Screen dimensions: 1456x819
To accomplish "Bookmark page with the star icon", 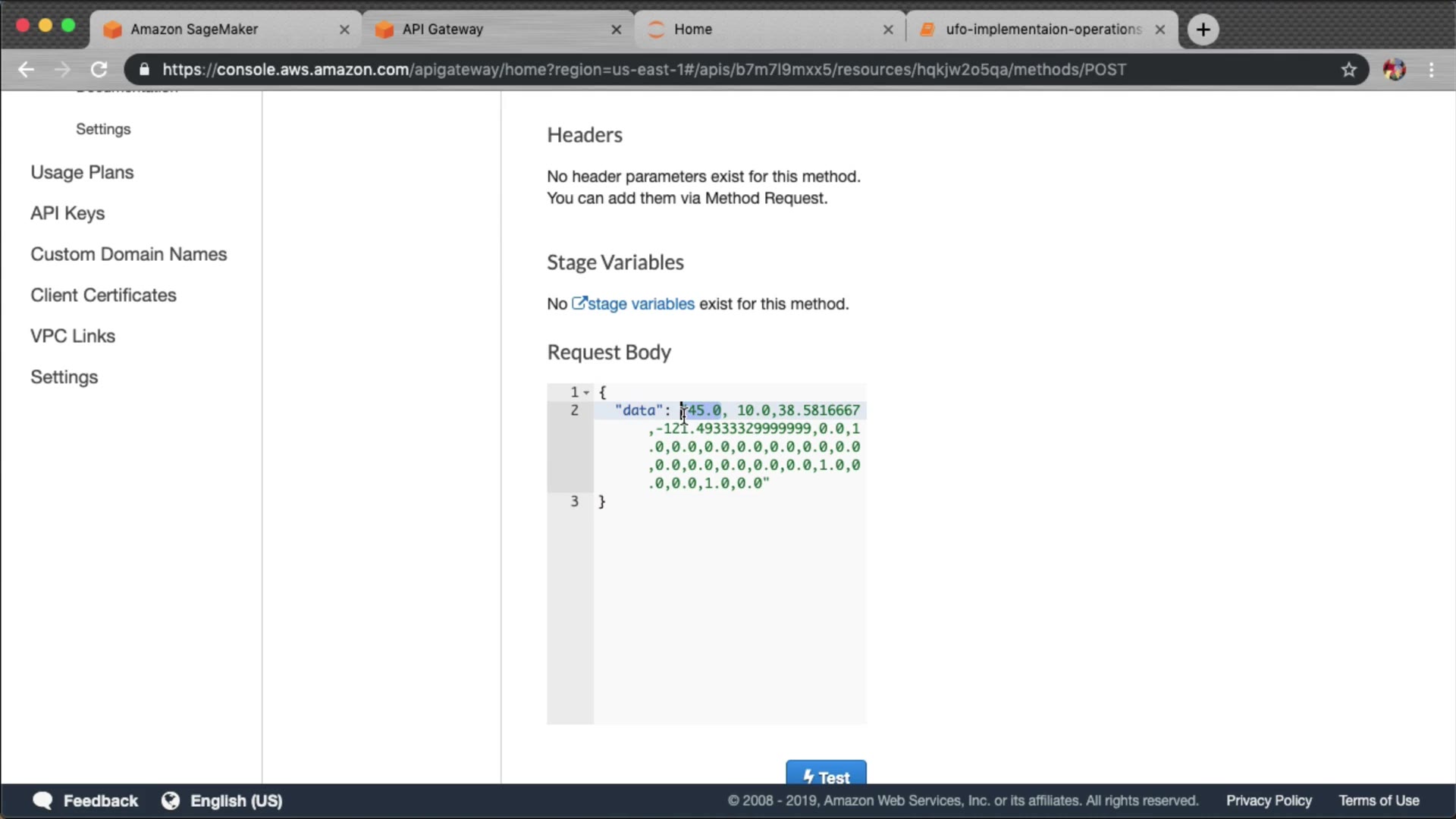I will [x=1348, y=70].
